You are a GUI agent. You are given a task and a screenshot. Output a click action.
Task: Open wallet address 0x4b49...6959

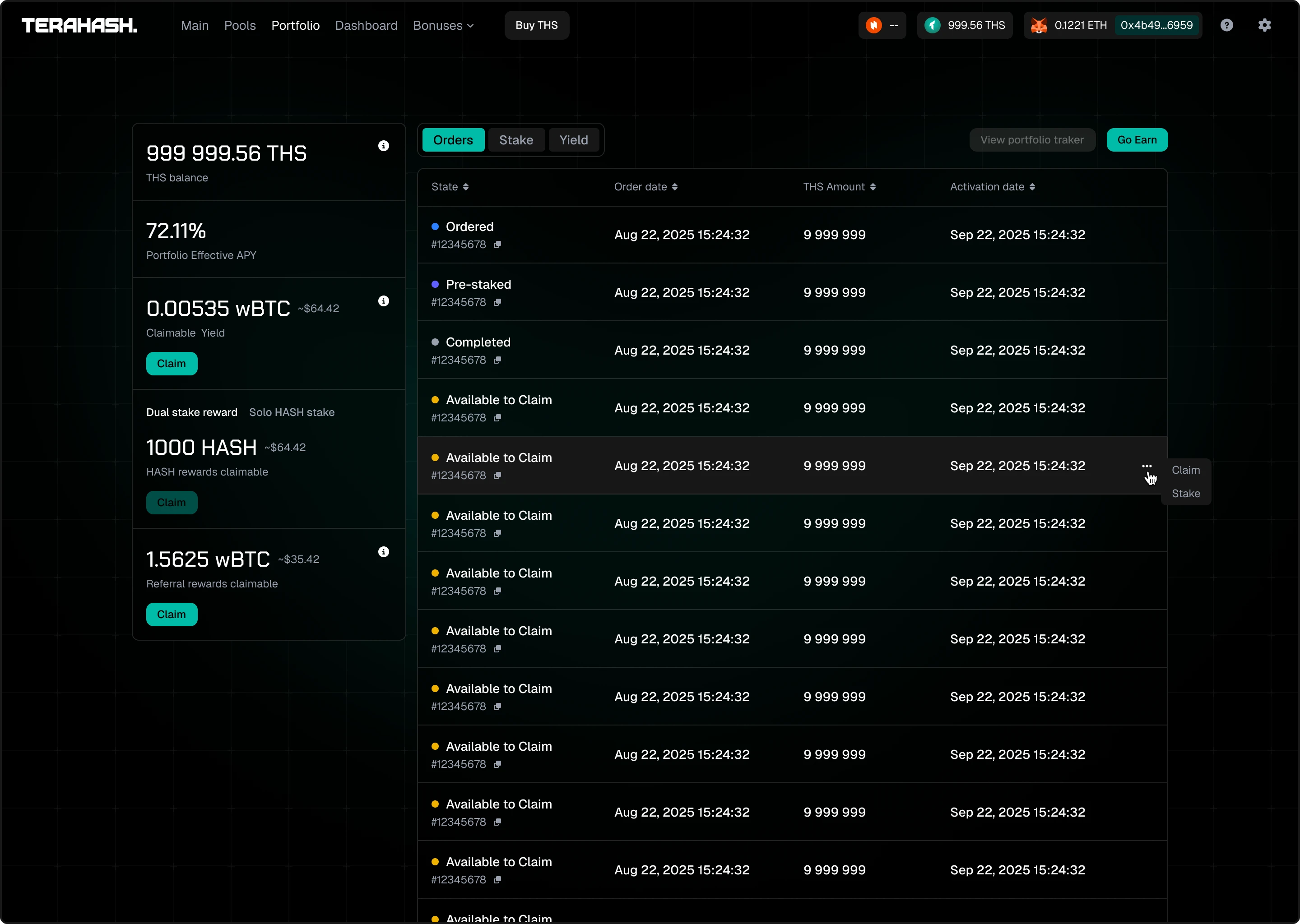click(1156, 25)
